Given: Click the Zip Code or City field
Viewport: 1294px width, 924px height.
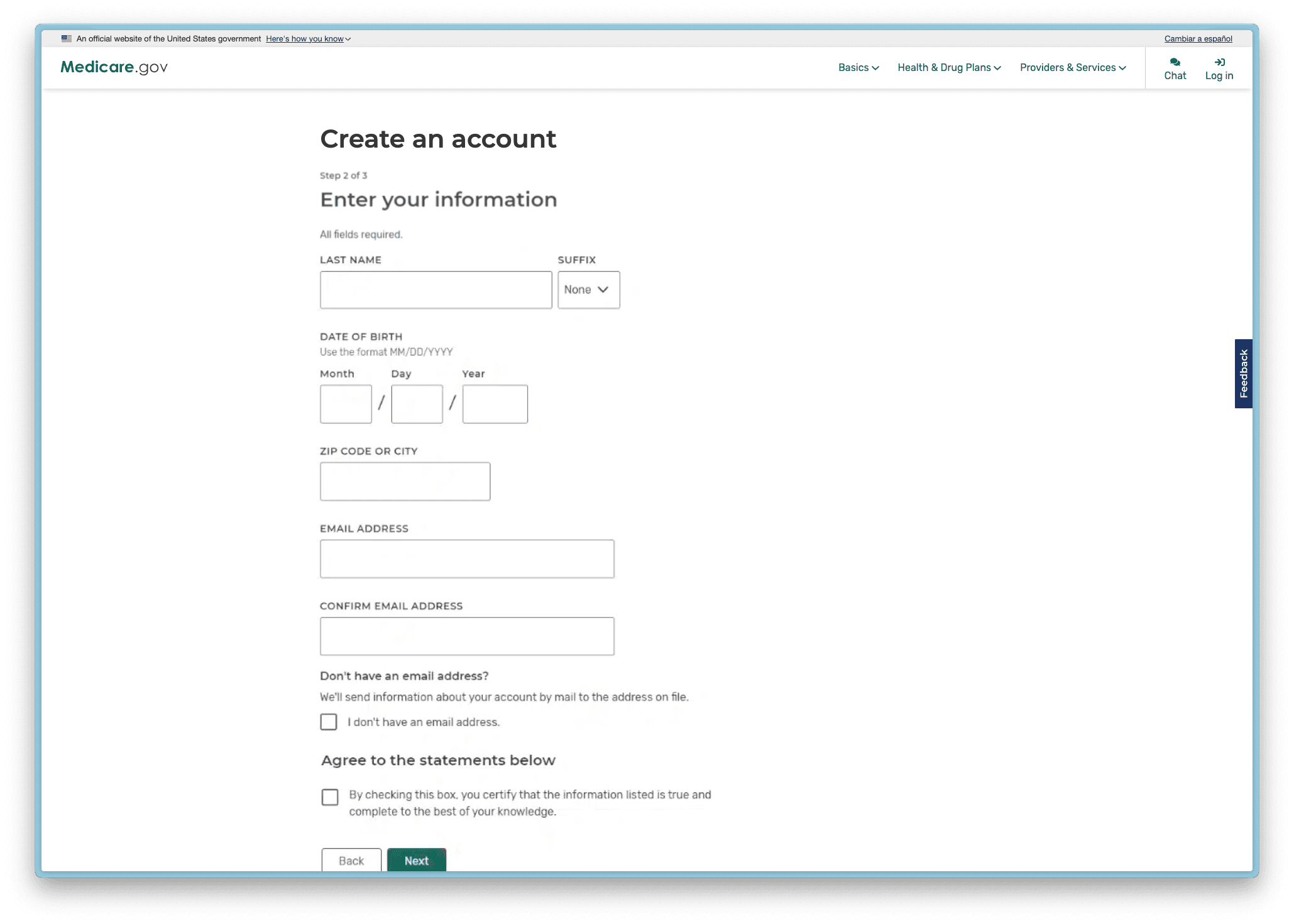Looking at the screenshot, I should pos(405,481).
